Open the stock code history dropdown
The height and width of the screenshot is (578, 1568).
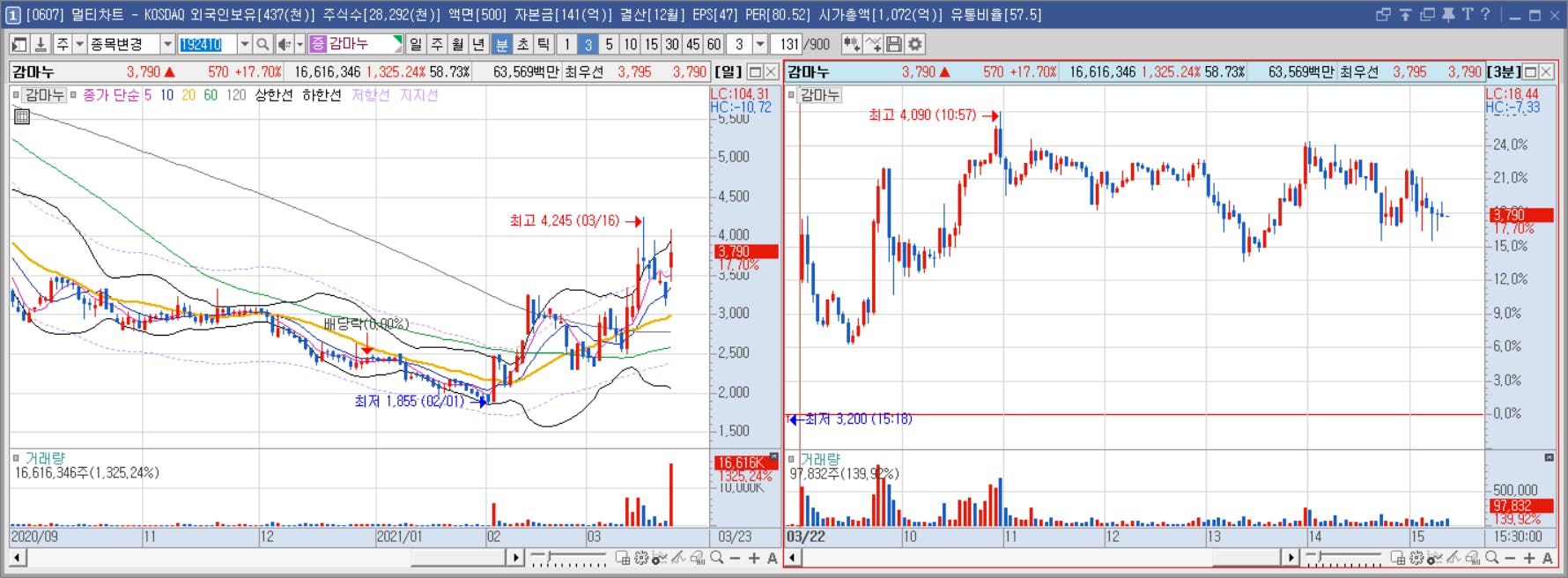click(x=244, y=44)
